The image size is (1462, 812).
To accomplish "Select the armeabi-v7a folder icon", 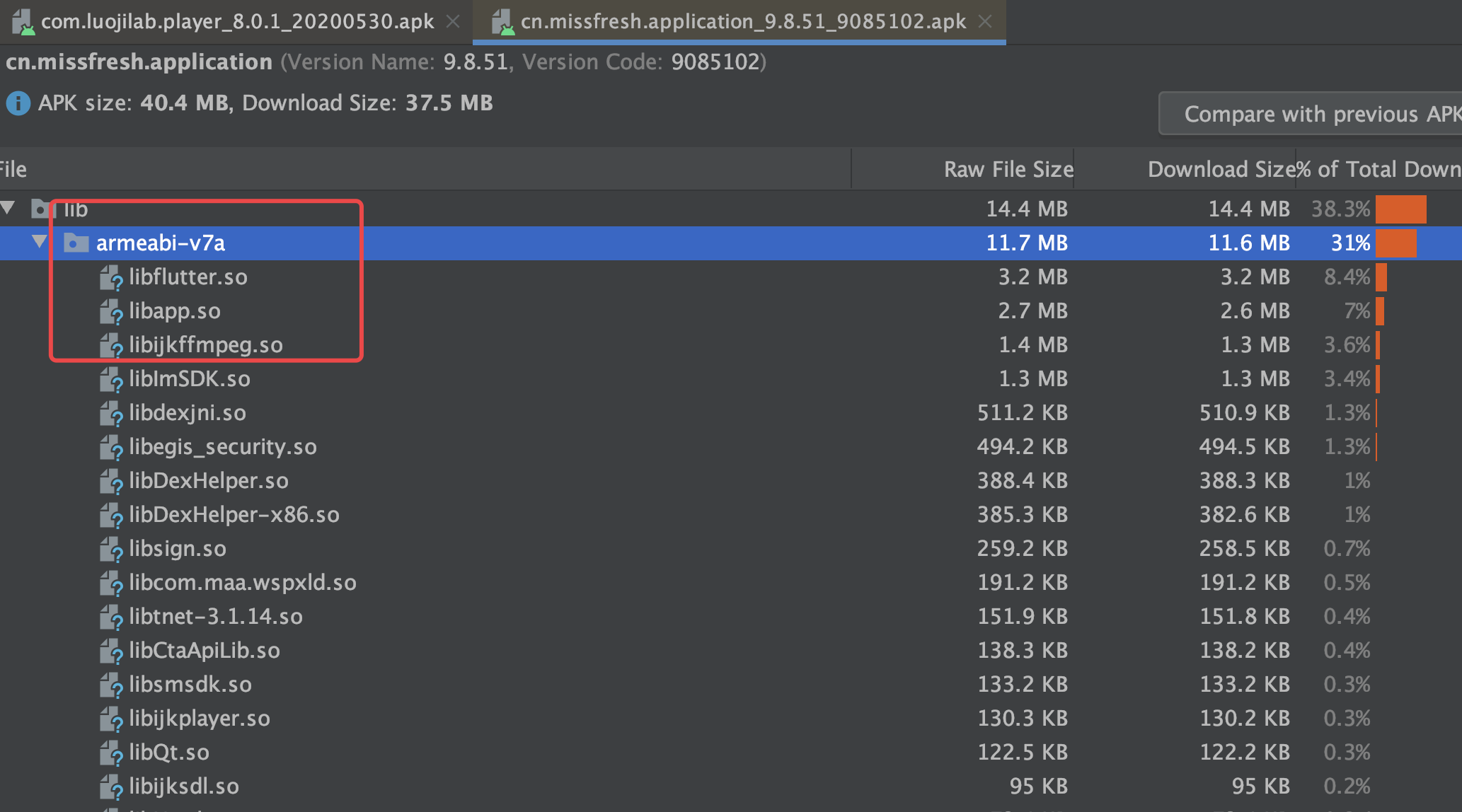I will [76, 243].
